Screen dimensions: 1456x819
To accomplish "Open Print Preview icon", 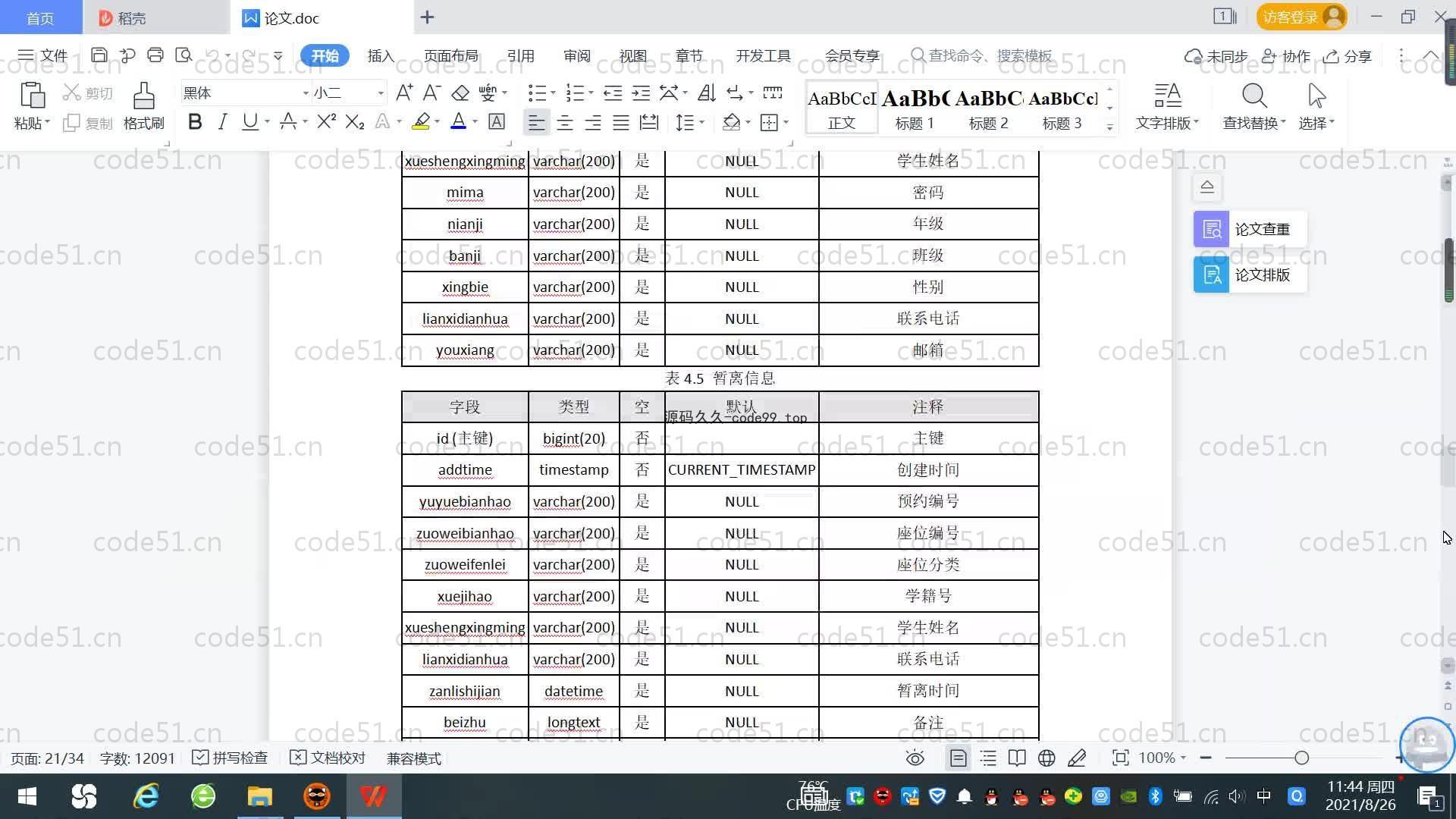I will tap(184, 55).
